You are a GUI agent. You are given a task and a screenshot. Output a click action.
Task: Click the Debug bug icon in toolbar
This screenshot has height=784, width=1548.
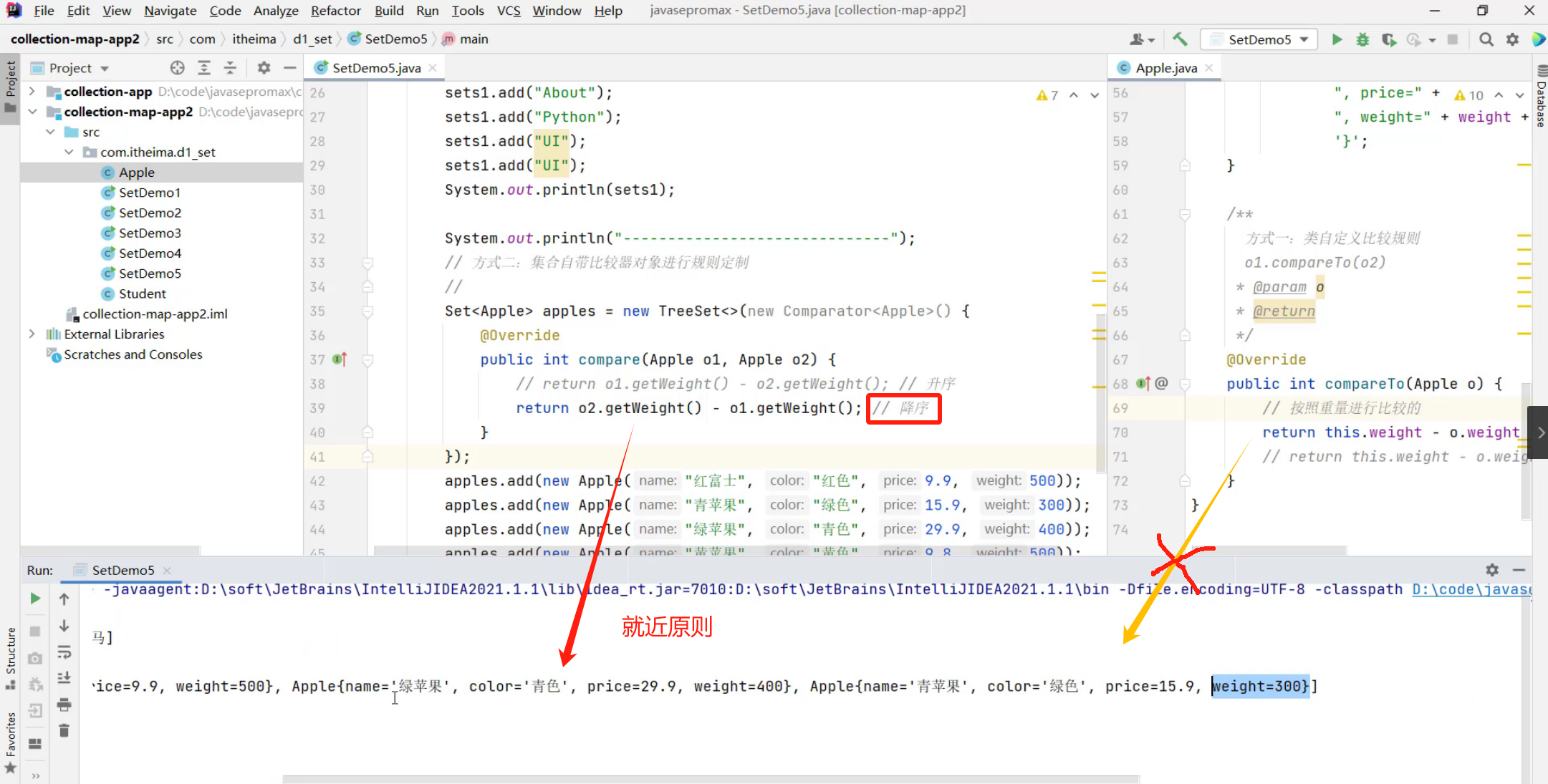coord(1362,39)
